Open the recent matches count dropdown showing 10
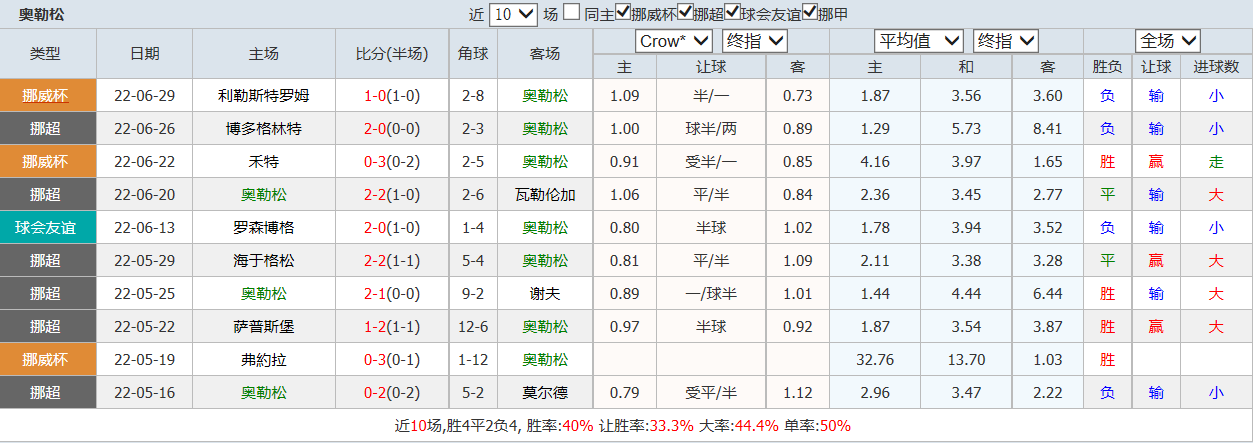Screen dimensions: 1254x443 coord(515,14)
